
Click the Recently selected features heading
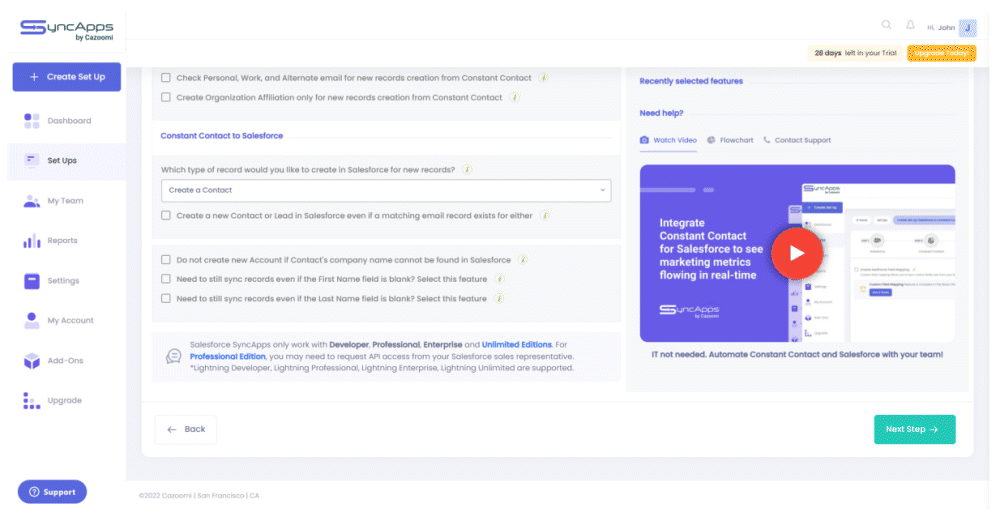coord(691,81)
